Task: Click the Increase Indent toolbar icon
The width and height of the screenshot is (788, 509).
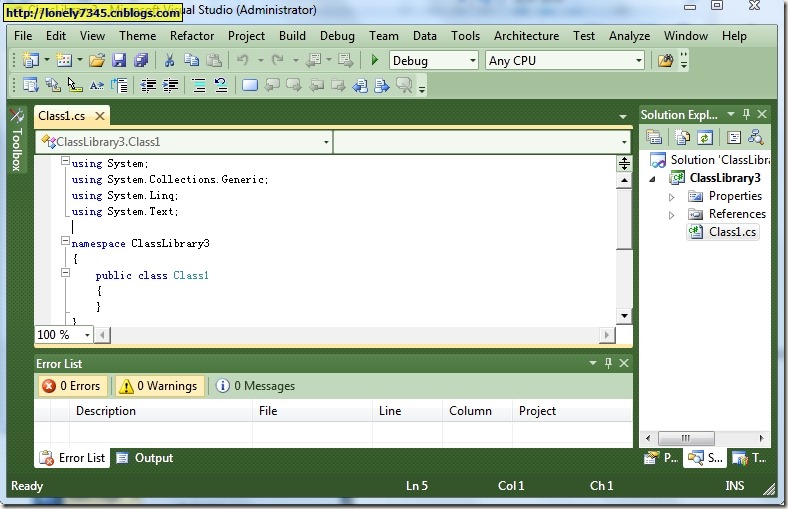Action: (x=170, y=85)
